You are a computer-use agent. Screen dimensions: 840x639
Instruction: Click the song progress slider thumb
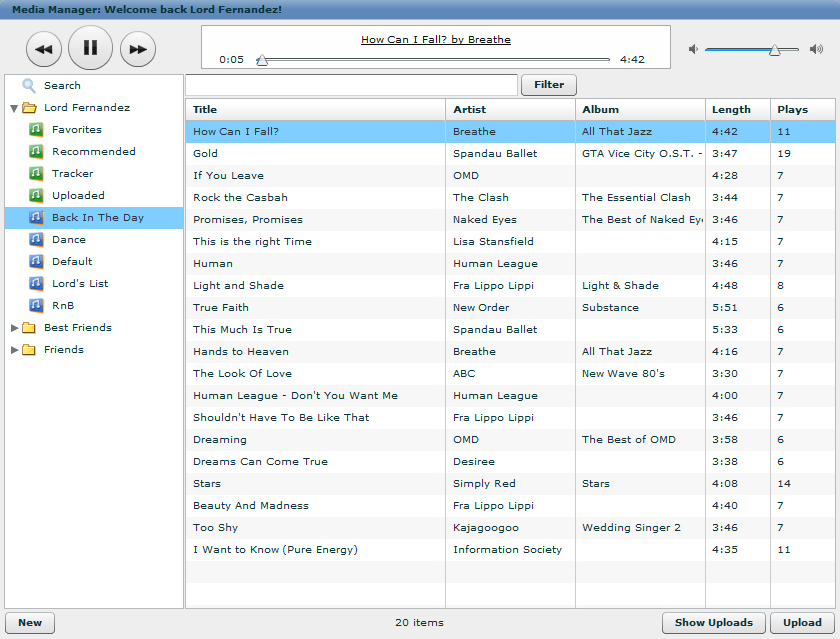click(x=261, y=60)
